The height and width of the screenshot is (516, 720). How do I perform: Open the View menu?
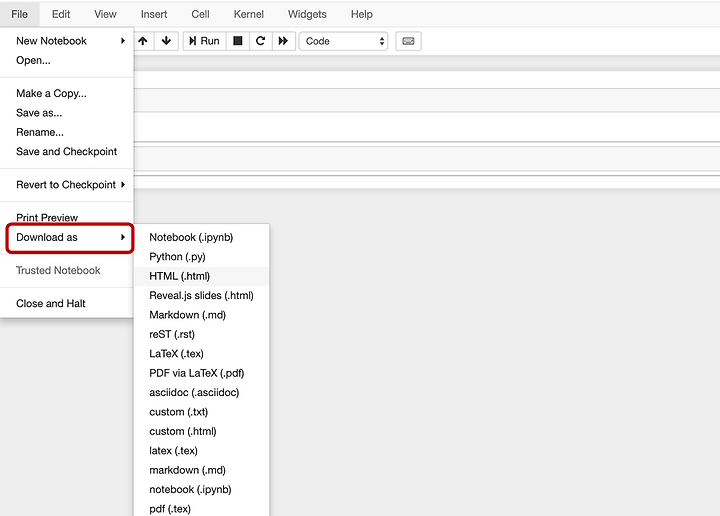[105, 14]
